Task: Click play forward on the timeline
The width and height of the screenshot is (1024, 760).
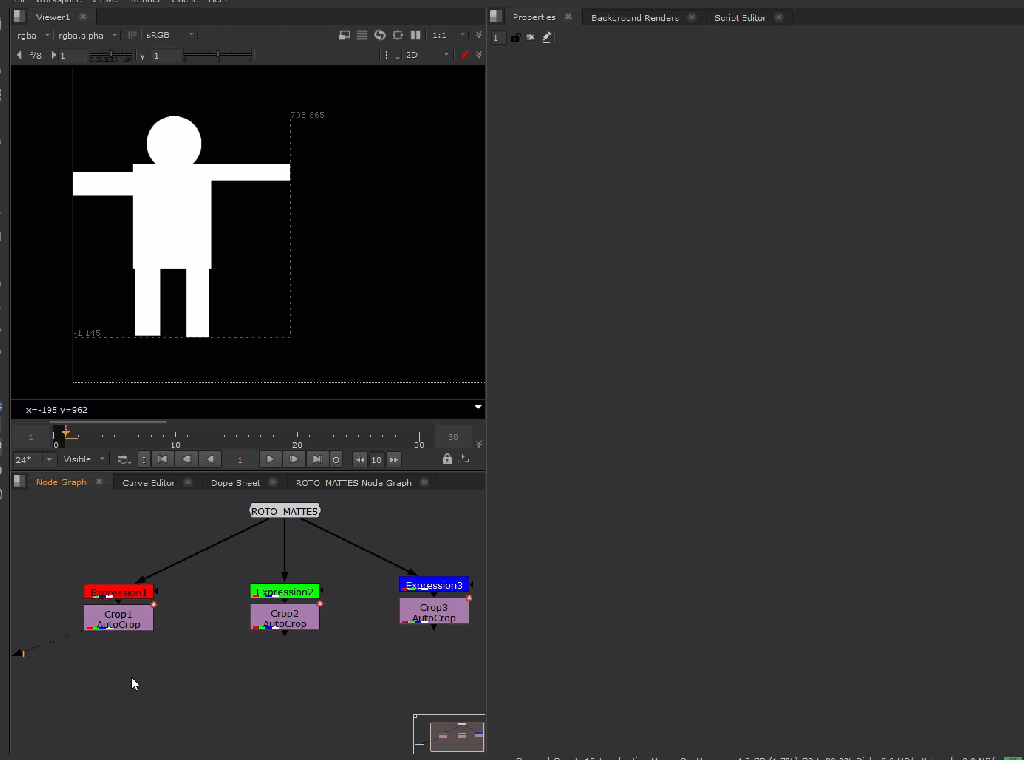Action: (270, 459)
